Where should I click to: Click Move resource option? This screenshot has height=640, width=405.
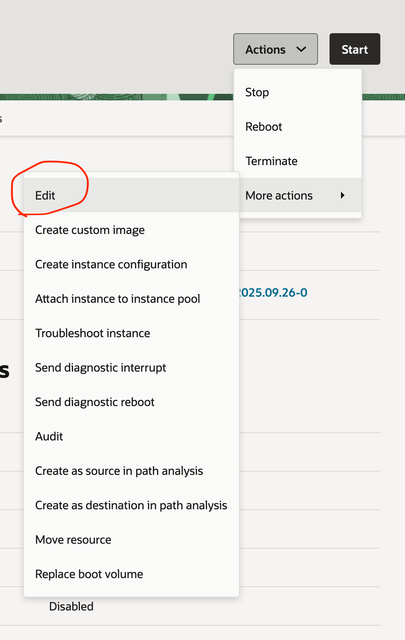pyautogui.click(x=131, y=540)
